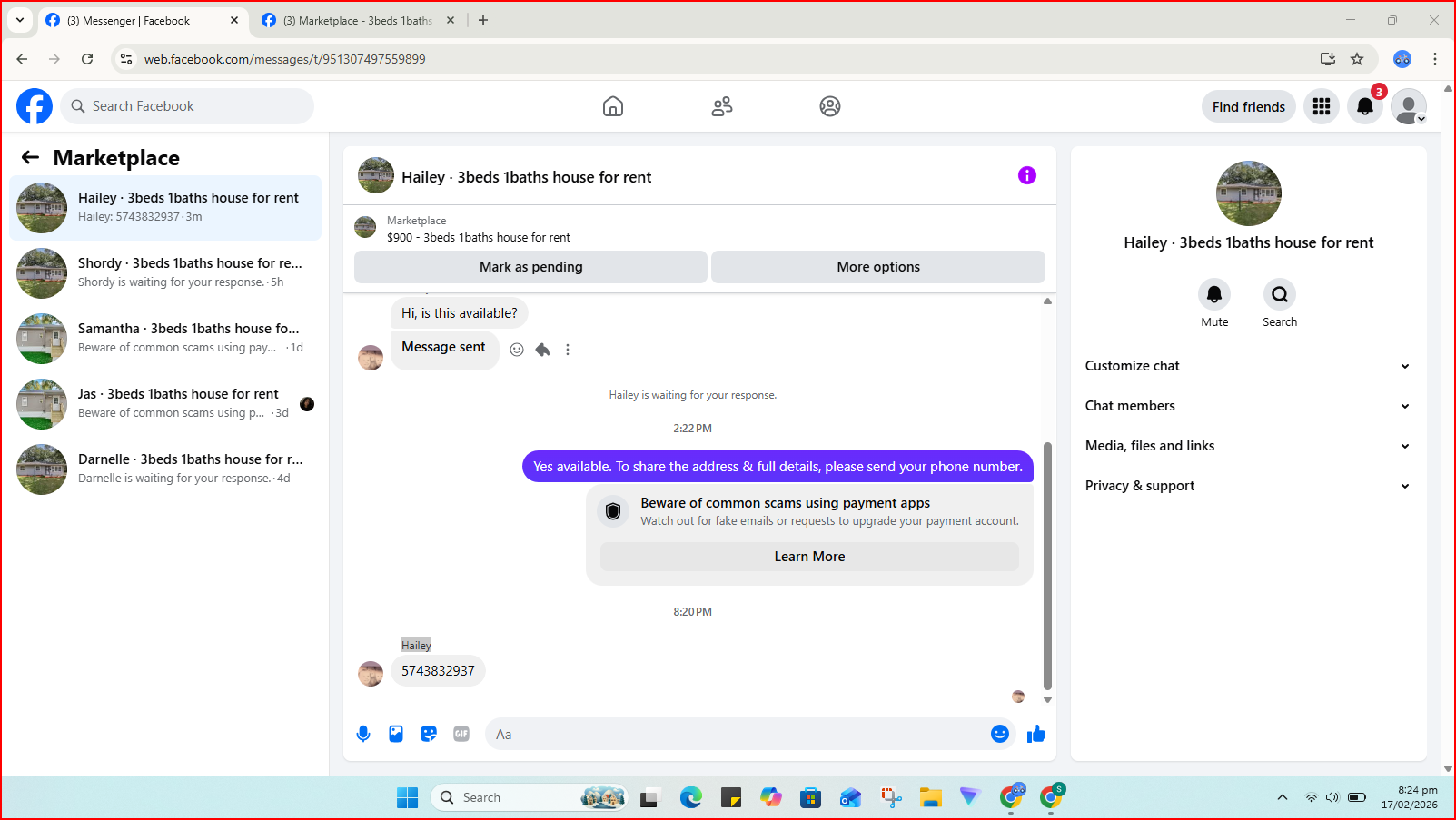Click the $900 listing link in header
This screenshot has height=820, width=1456.
coord(479,237)
